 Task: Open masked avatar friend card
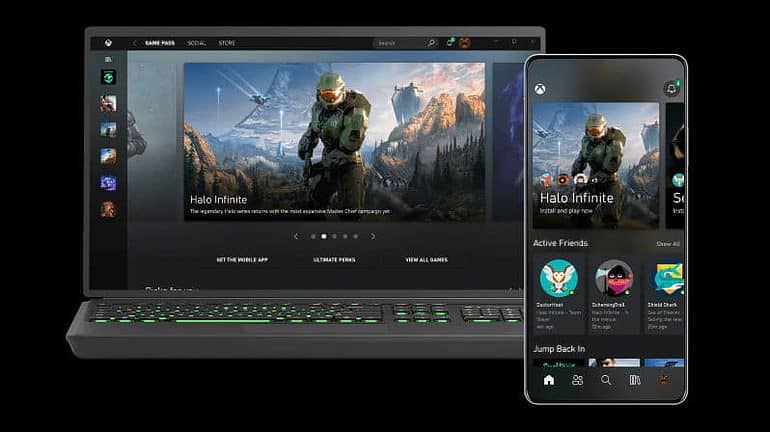614,294
